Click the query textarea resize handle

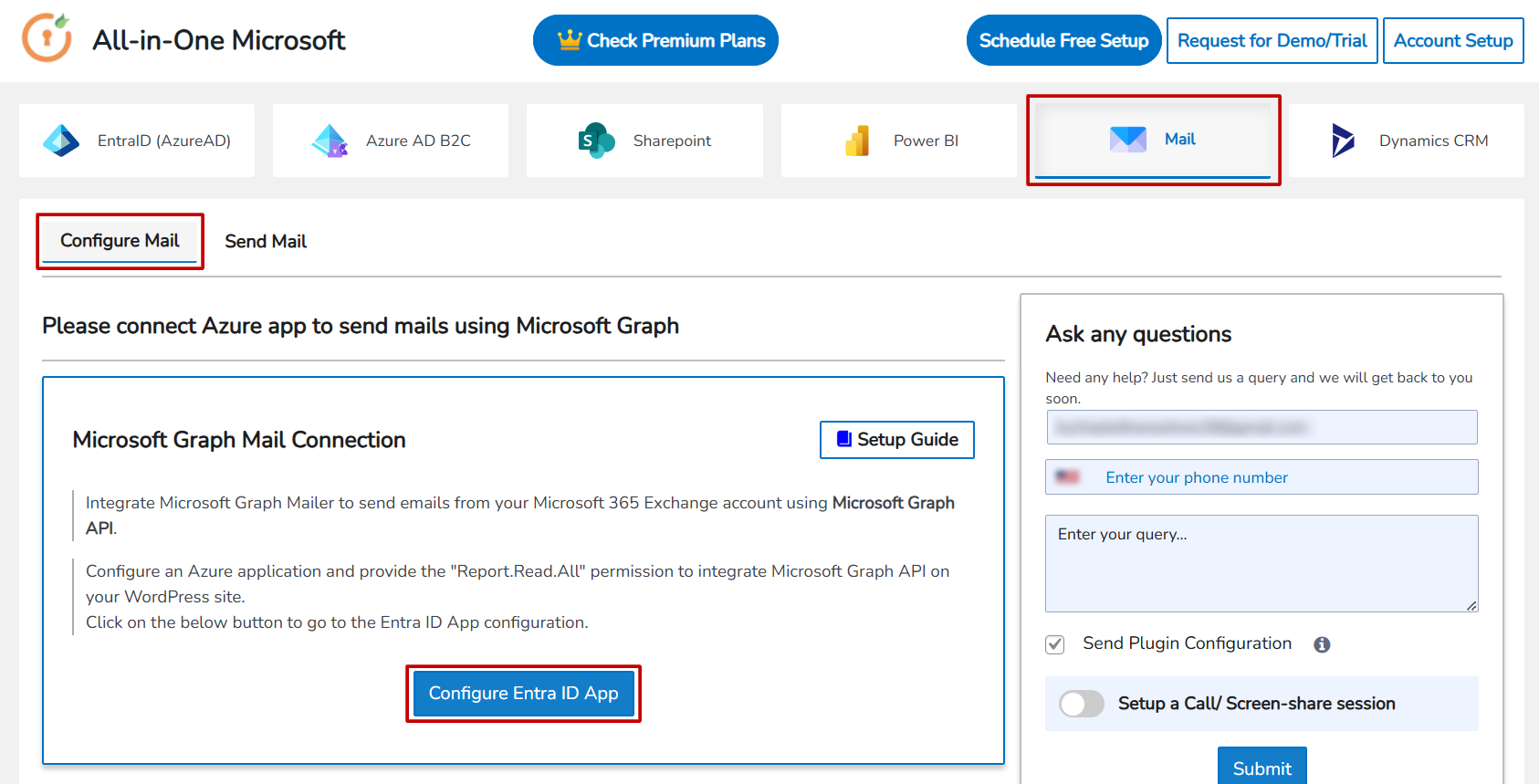(x=1471, y=605)
